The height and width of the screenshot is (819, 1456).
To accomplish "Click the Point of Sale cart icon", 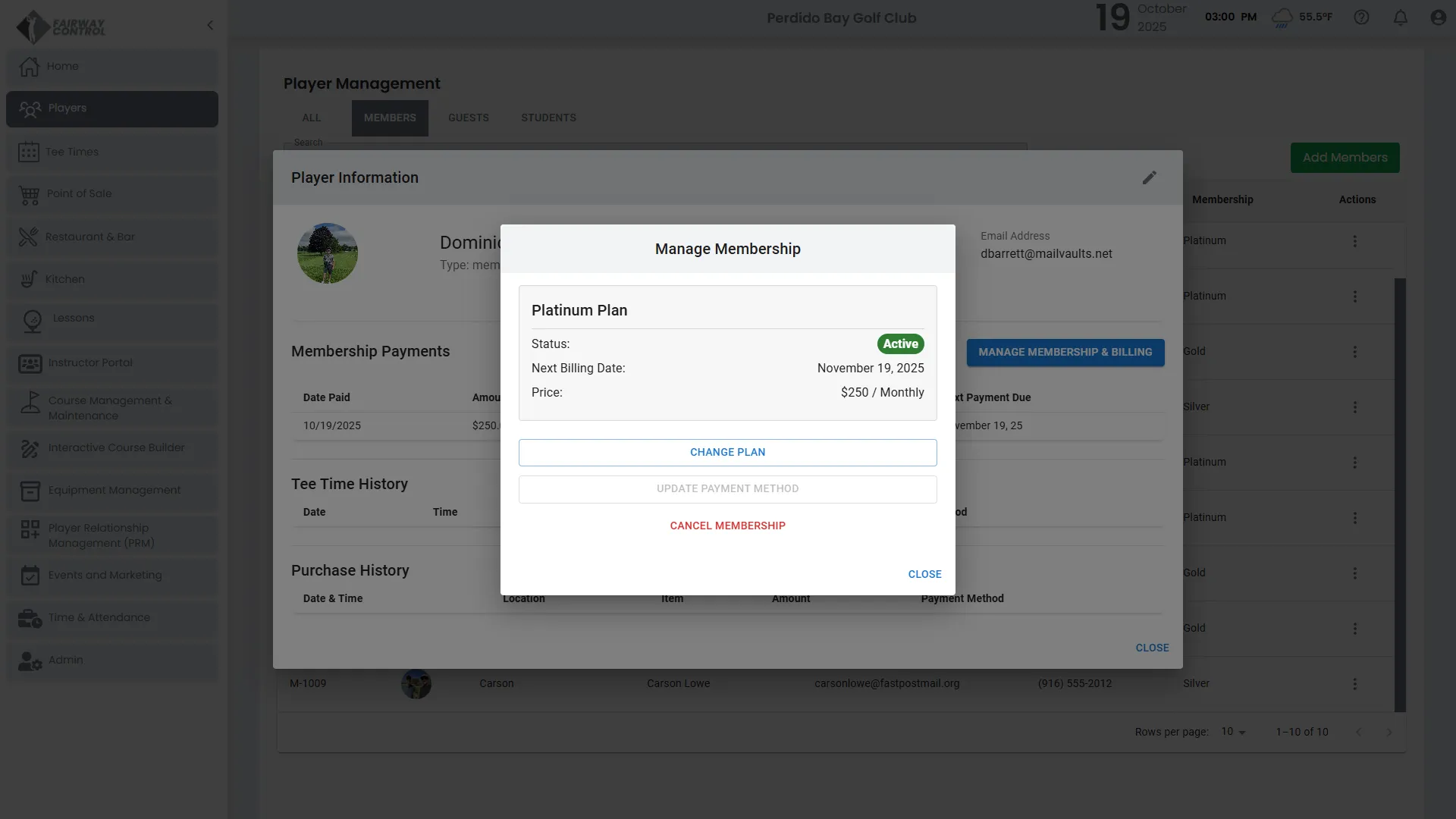I will [29, 195].
